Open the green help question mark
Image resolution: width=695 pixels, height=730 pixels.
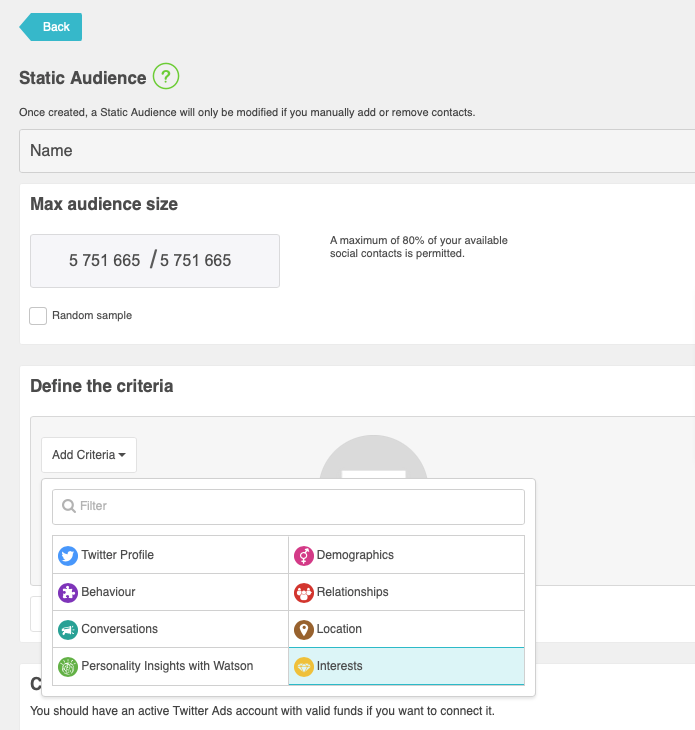coord(166,76)
